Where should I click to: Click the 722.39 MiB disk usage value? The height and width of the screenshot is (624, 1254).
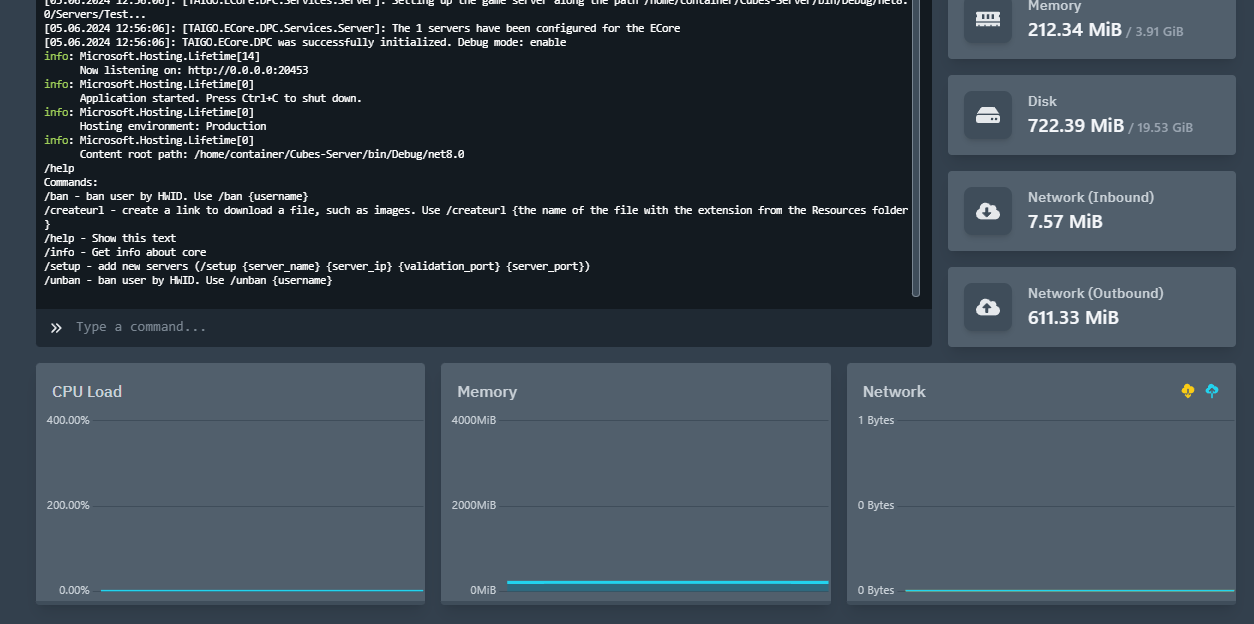coord(1076,126)
